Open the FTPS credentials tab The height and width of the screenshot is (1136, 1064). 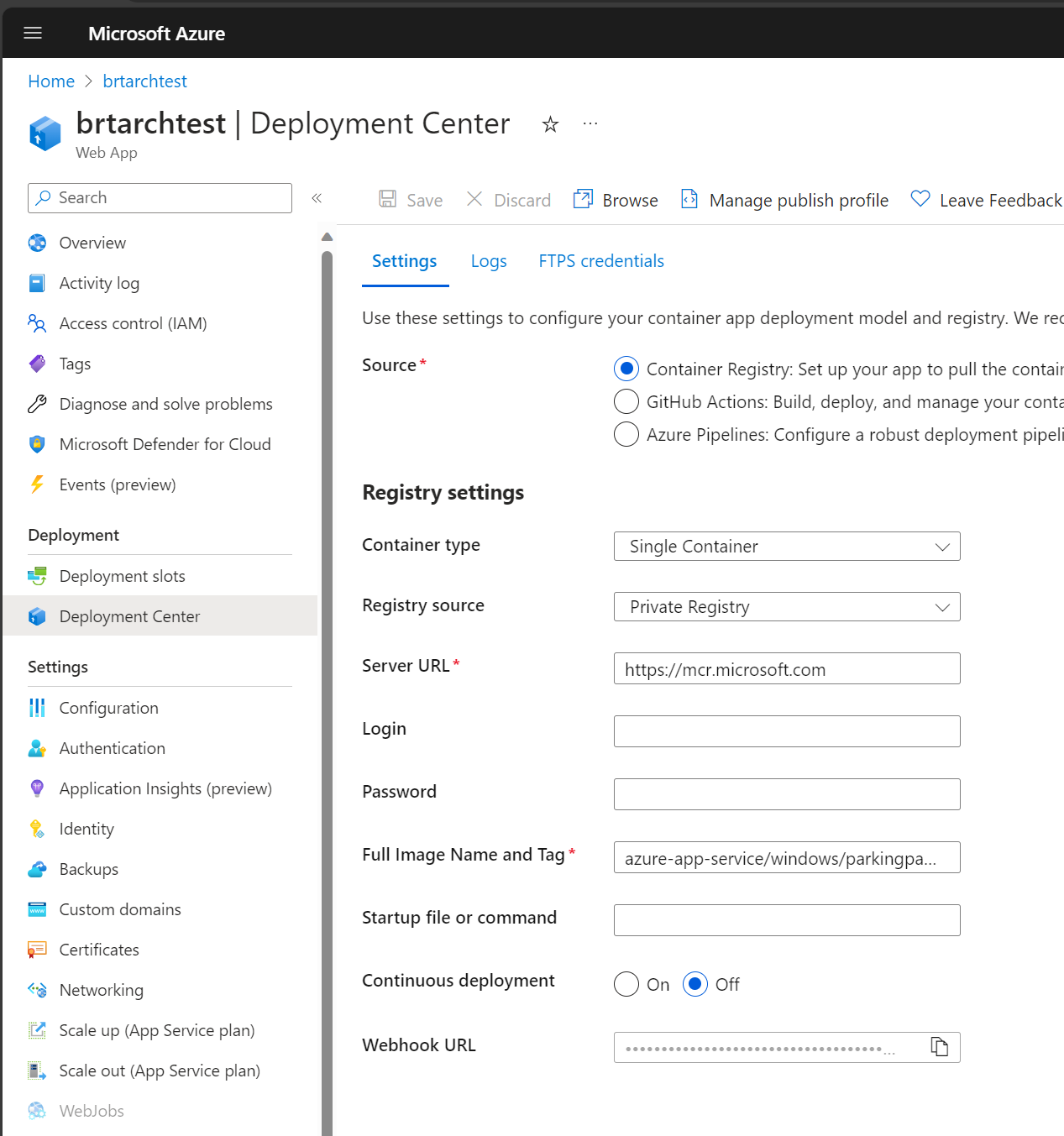pyautogui.click(x=600, y=261)
